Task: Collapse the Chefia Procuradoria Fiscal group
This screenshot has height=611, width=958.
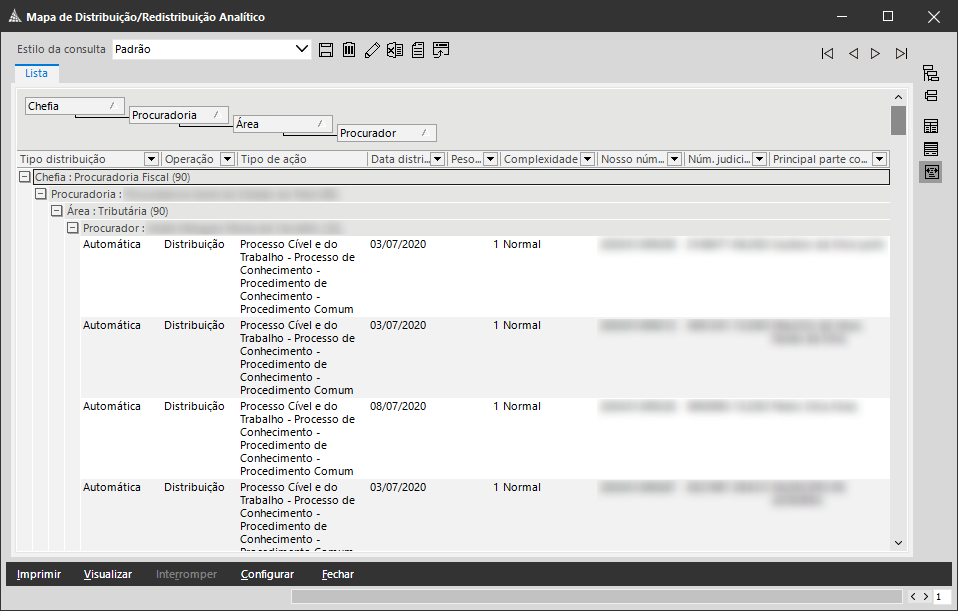Action: click(x=25, y=177)
